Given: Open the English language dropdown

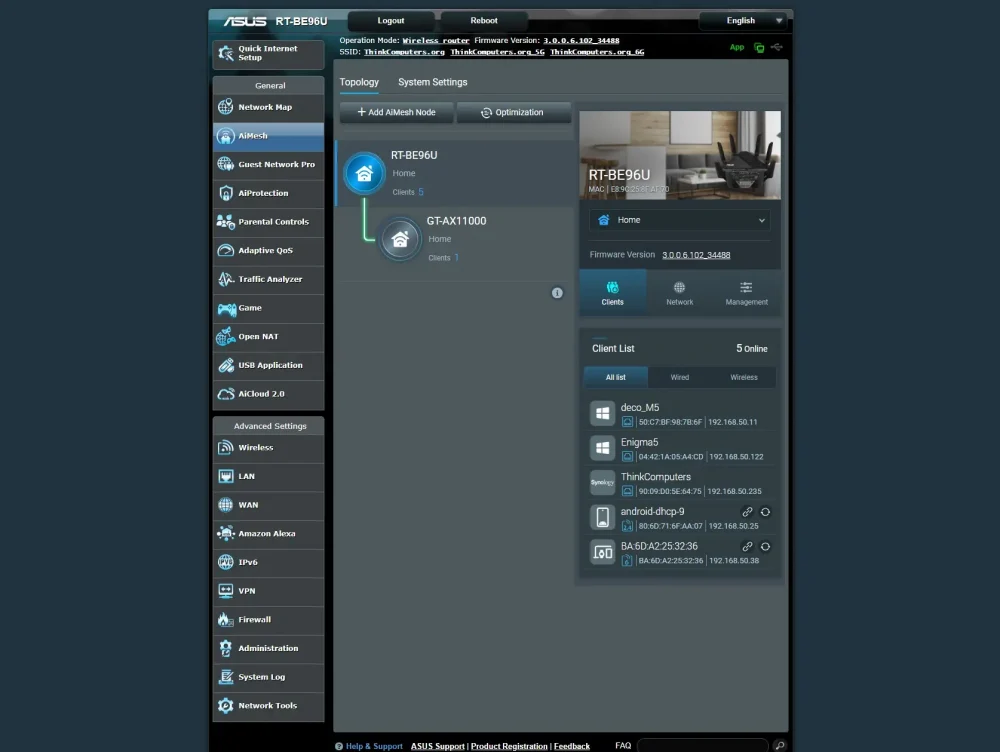Looking at the screenshot, I should 743,20.
